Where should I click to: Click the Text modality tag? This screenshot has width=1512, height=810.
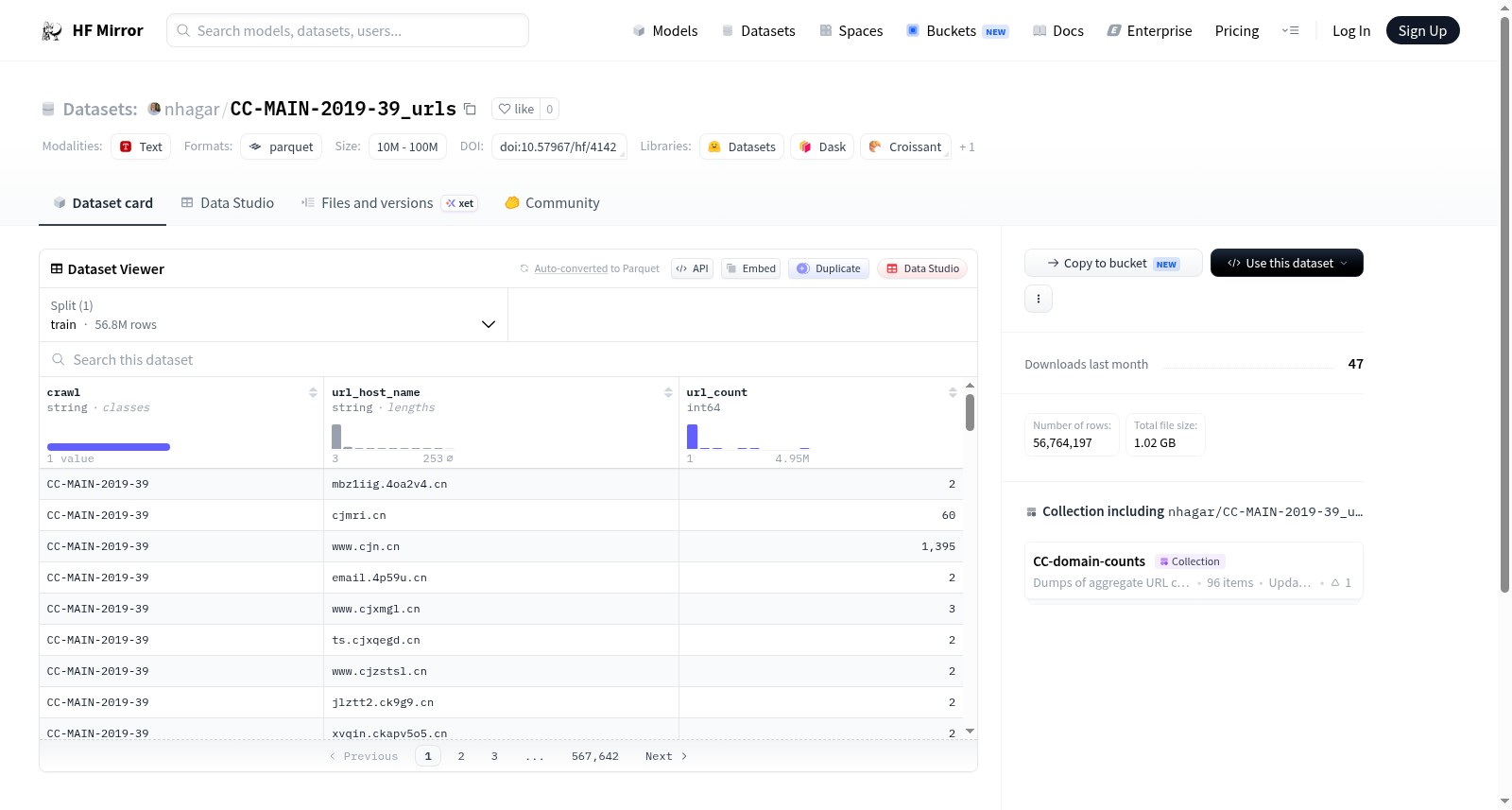click(x=141, y=146)
